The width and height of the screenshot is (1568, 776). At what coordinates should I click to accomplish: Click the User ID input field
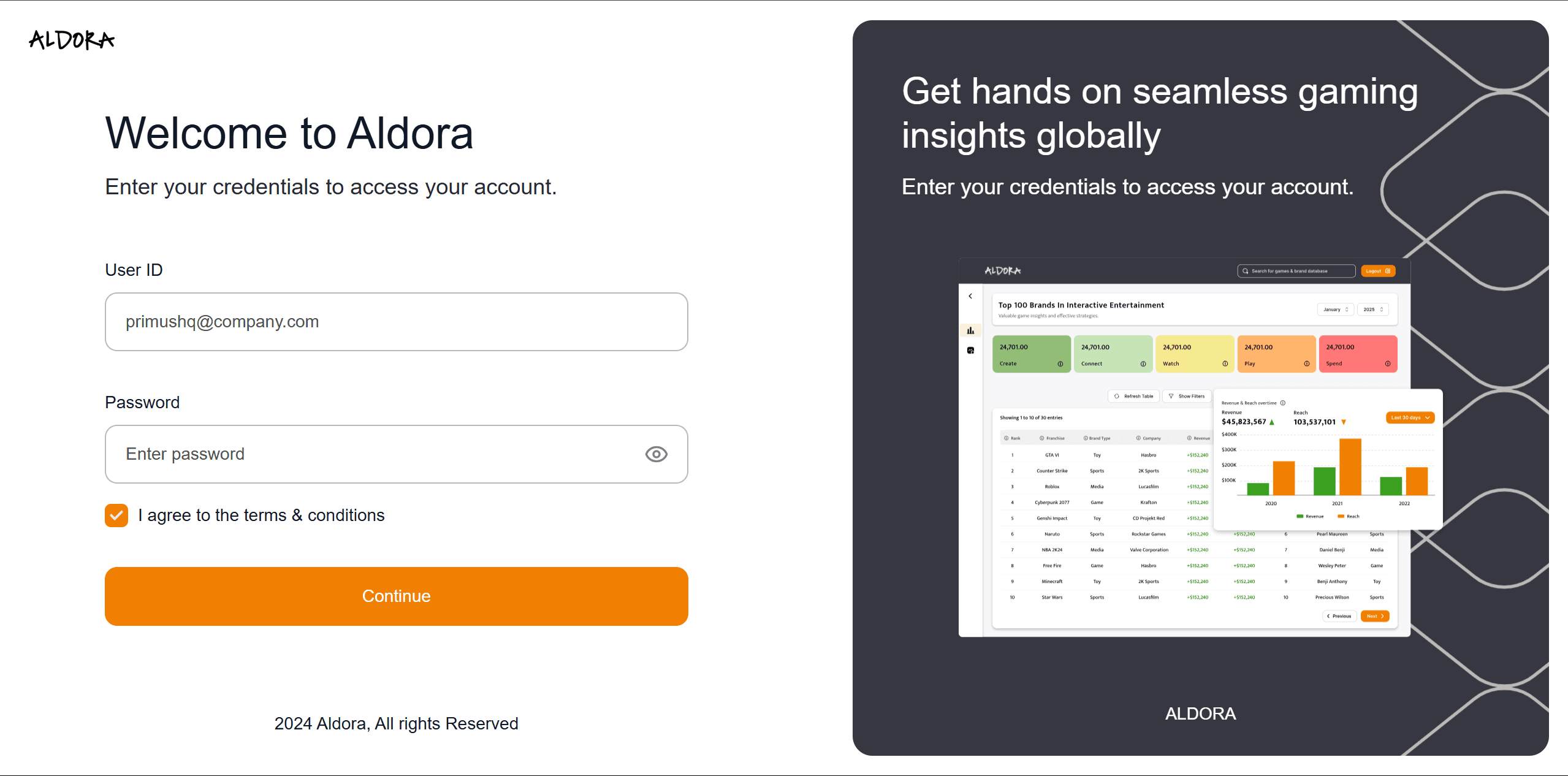(396, 322)
